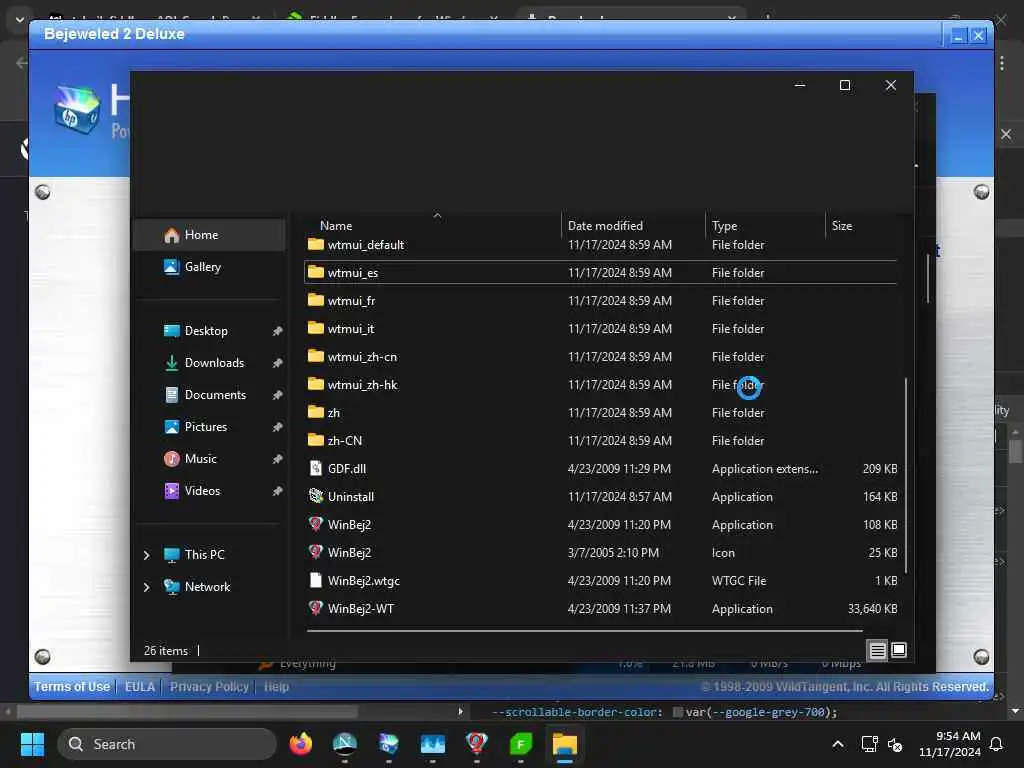This screenshot has width=1024, height=768.
Task: Select the zh-CN folder icon
Action: pyautogui.click(x=316, y=440)
